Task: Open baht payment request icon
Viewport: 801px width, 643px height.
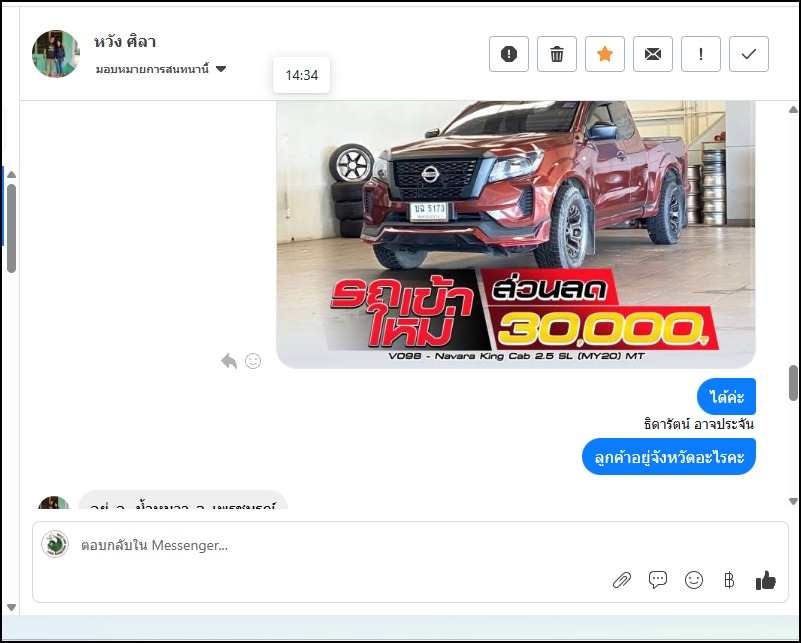Action: pyautogui.click(x=729, y=580)
